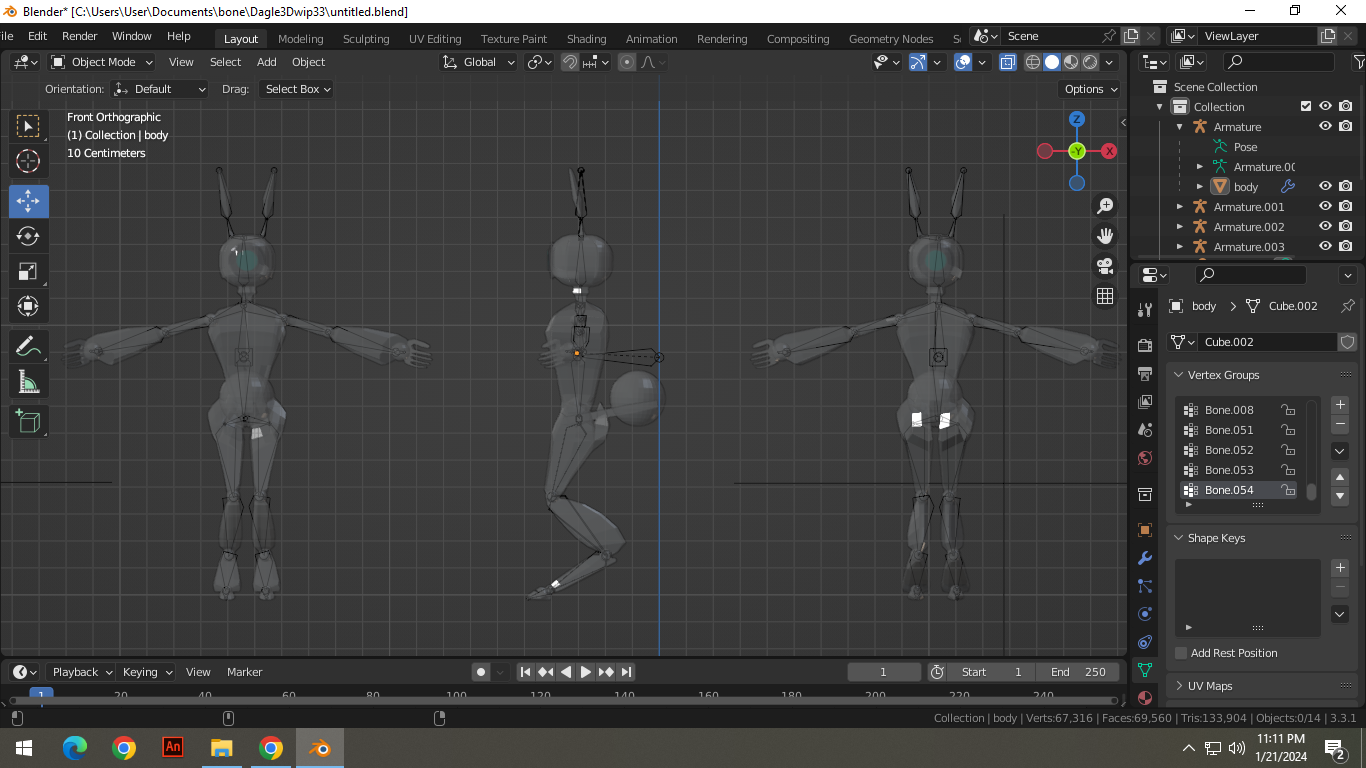The width and height of the screenshot is (1366, 768).
Task: Expand the Armature.001 item in the outliner
Action: click(x=1180, y=206)
